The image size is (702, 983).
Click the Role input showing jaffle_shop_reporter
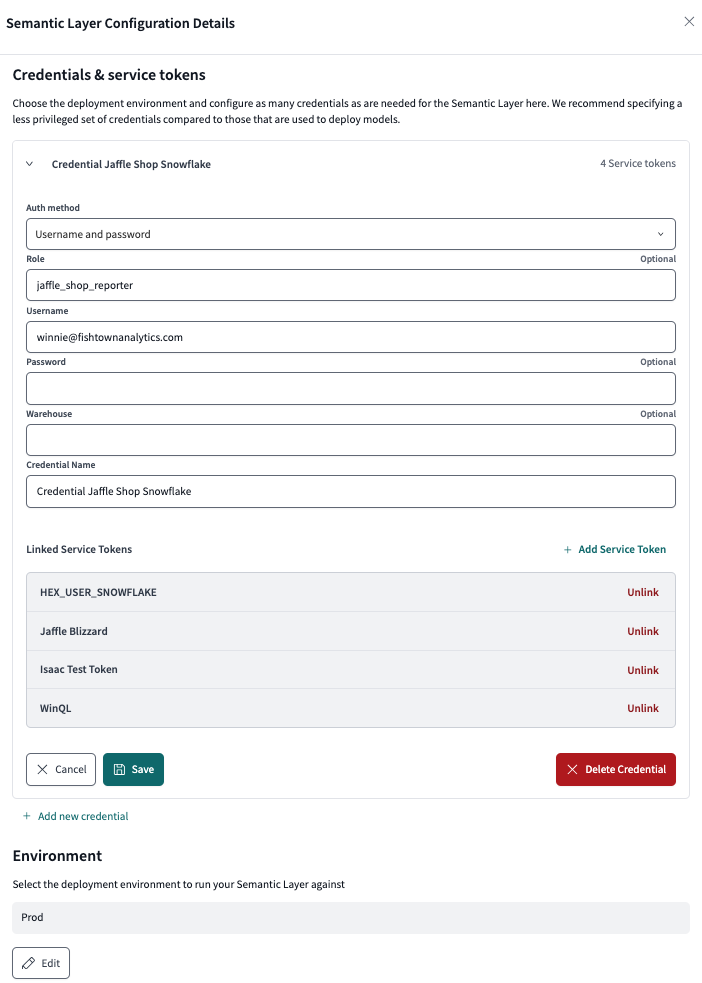coord(350,285)
